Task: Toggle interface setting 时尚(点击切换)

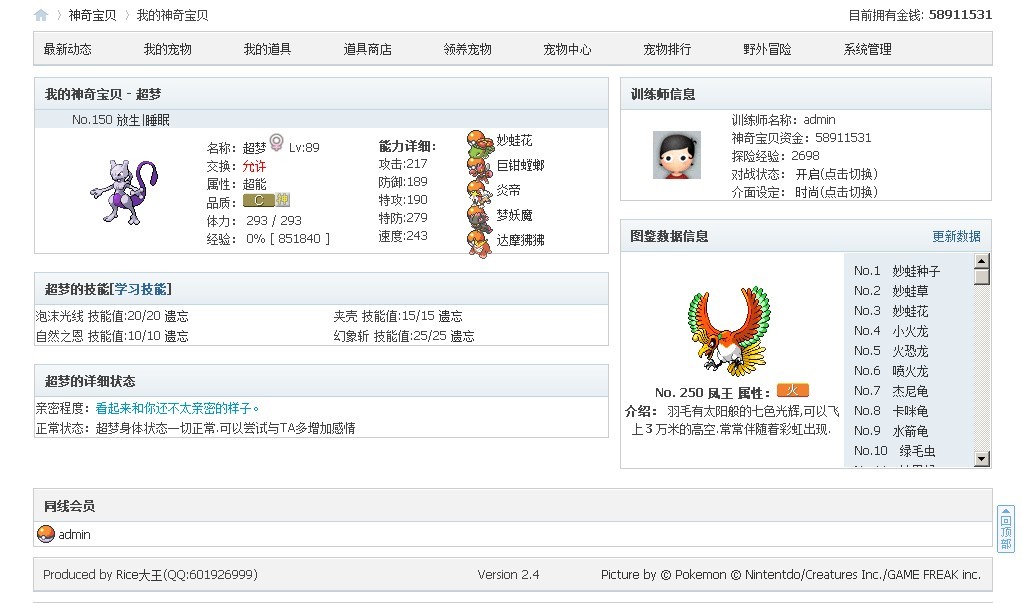Action: coord(836,192)
